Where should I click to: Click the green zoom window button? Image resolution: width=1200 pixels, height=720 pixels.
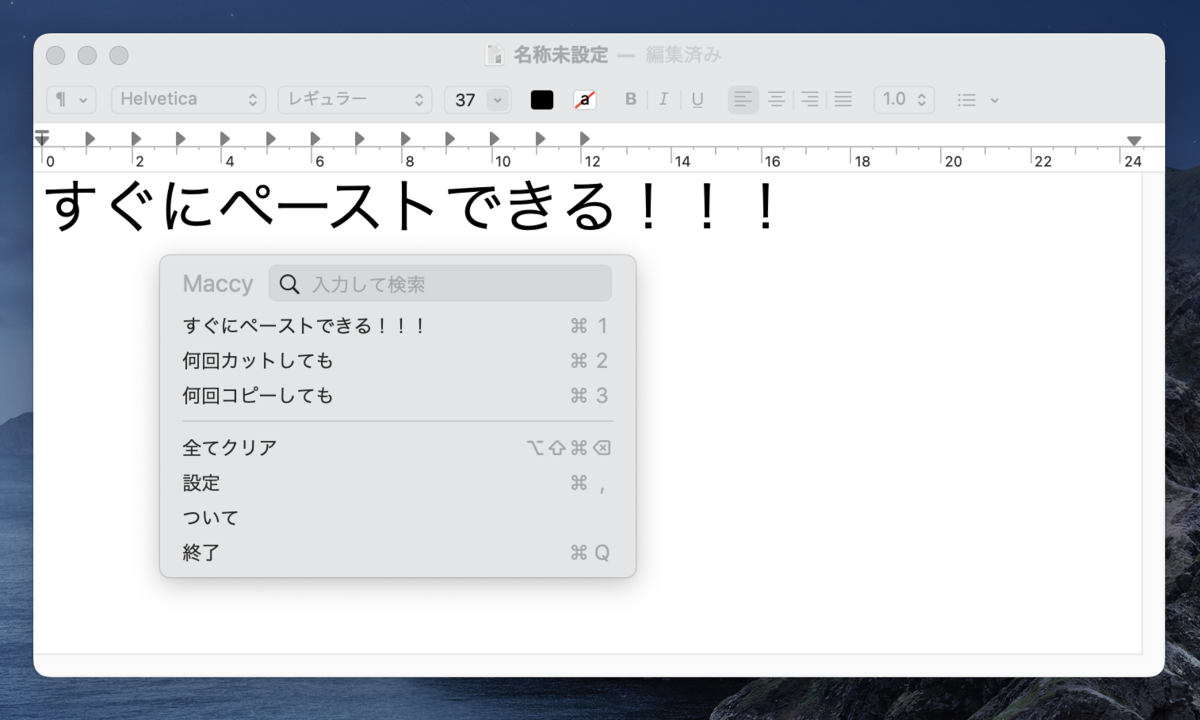coord(119,56)
